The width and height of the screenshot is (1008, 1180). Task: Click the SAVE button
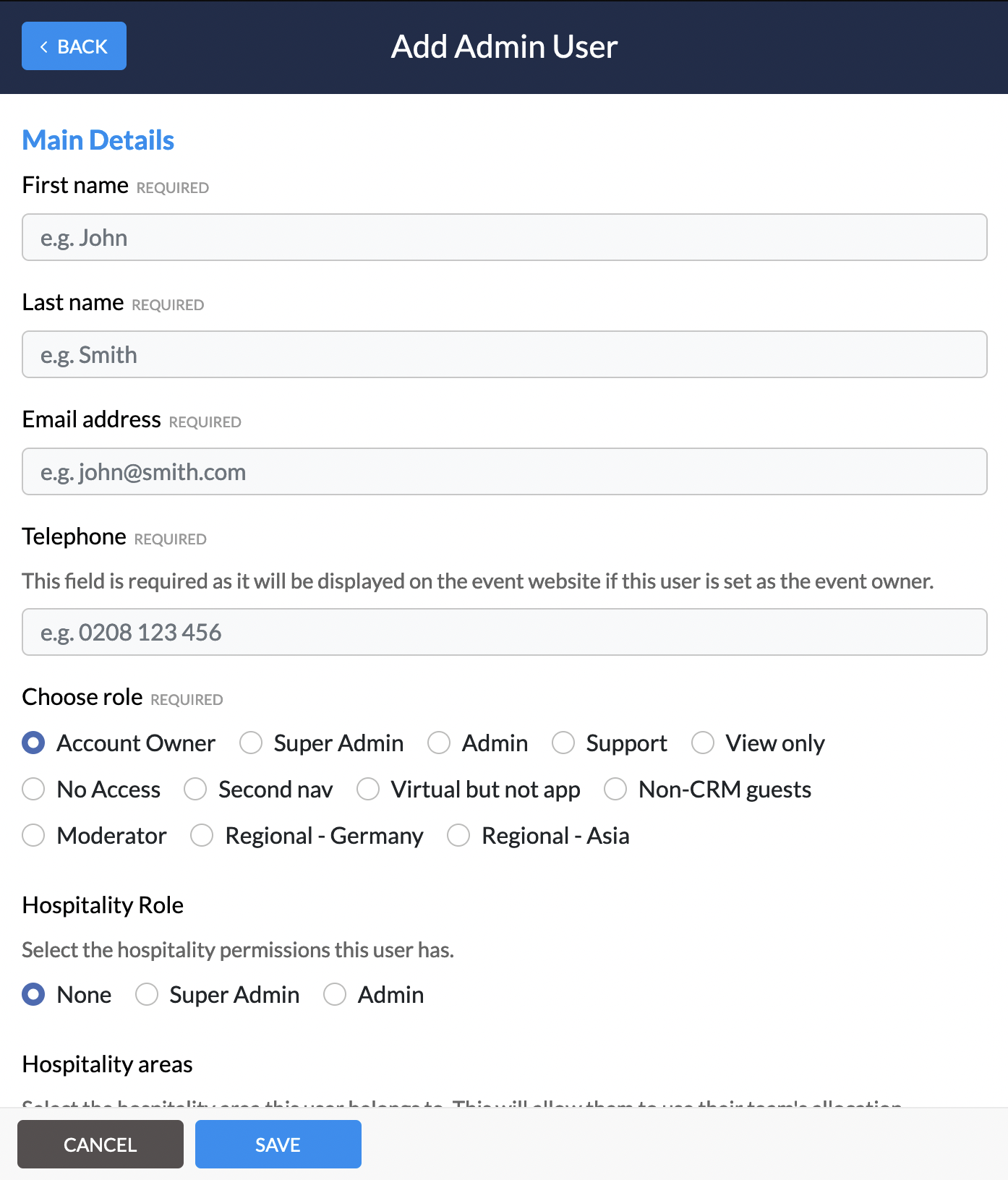(278, 1144)
